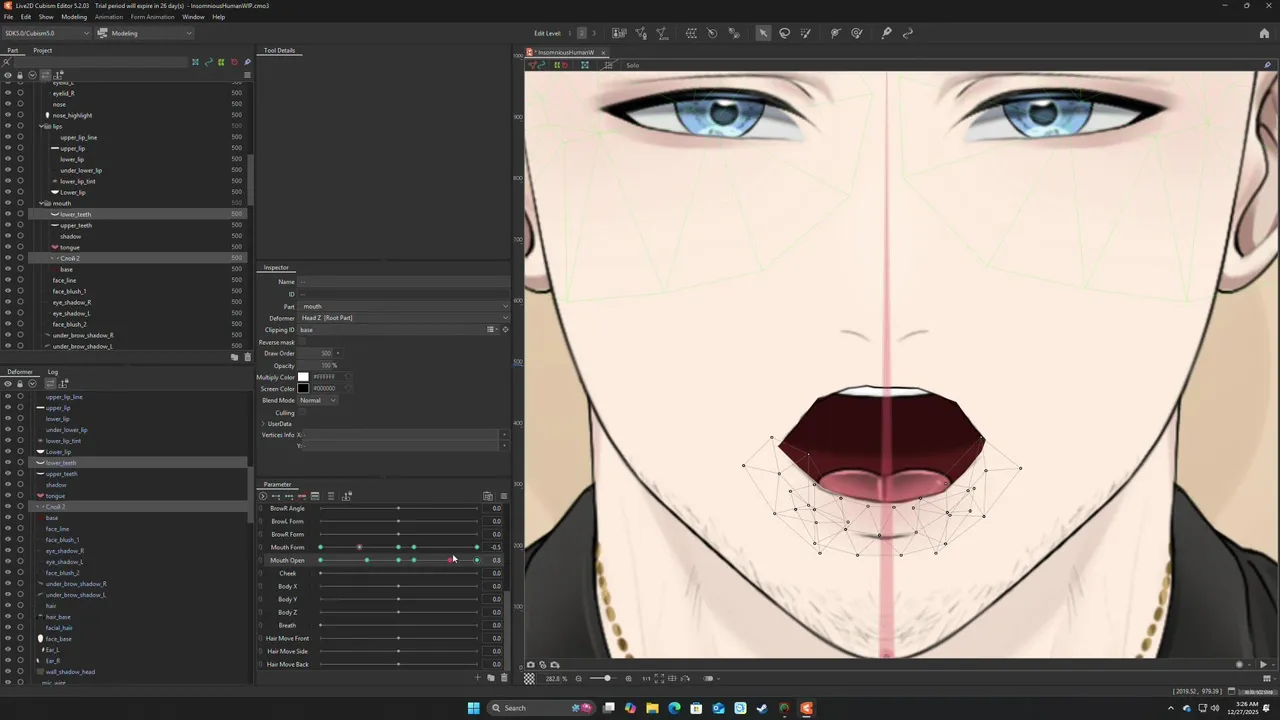The height and width of the screenshot is (720, 1280).
Task: Delete parameter using trash icon
Action: pyautogui.click(x=503, y=678)
